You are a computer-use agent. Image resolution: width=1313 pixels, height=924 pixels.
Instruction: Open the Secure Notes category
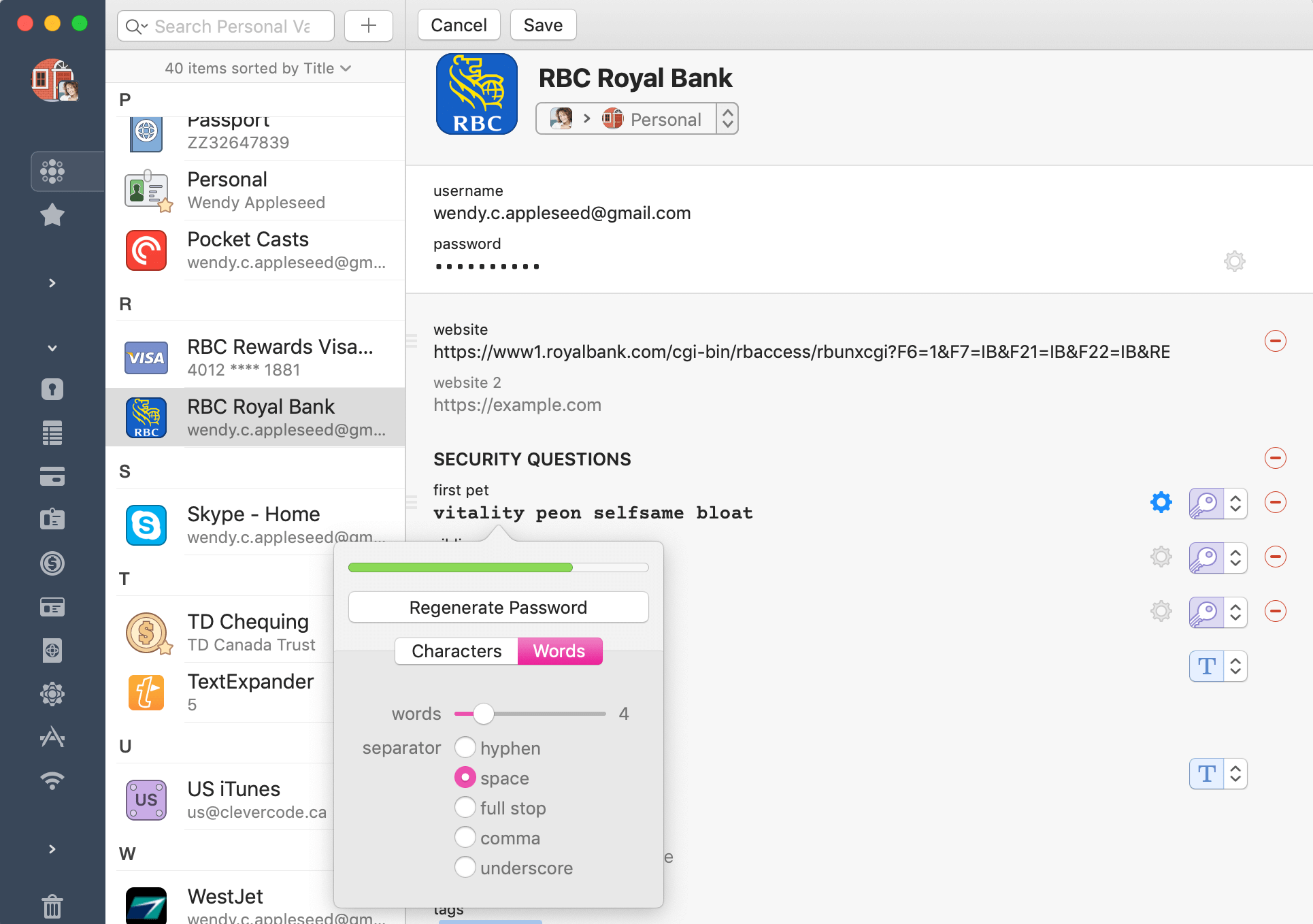coord(52,433)
